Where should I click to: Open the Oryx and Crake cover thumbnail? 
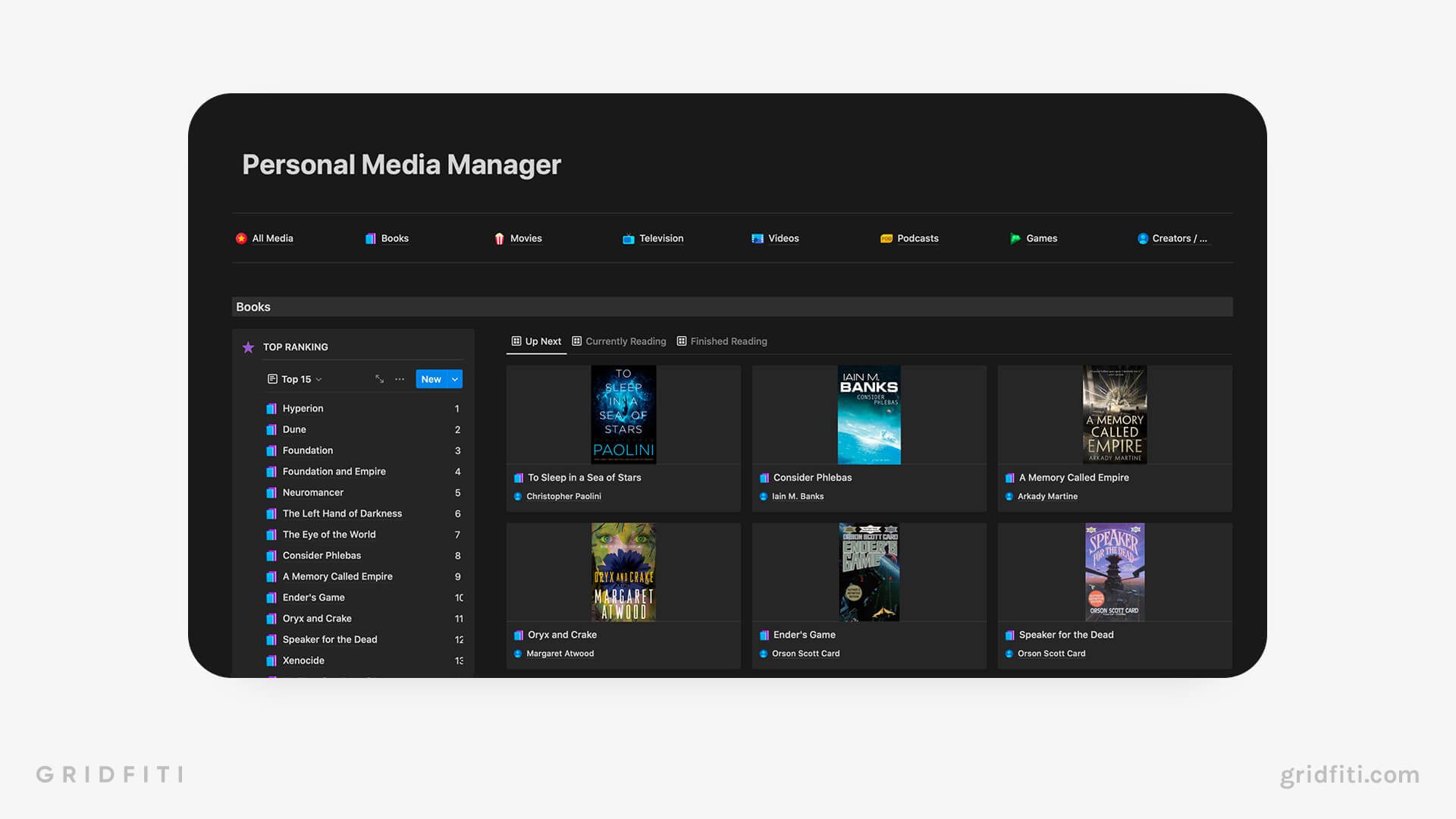[x=623, y=572]
